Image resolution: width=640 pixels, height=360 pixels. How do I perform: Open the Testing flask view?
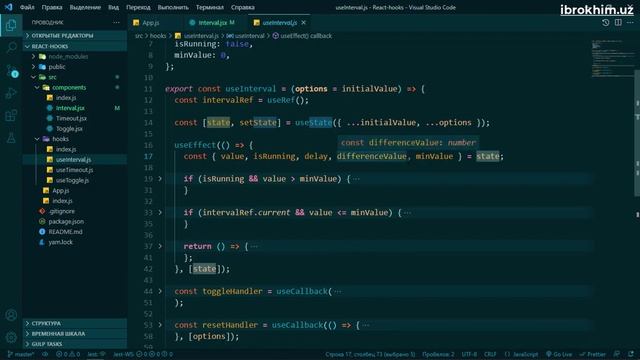11,138
